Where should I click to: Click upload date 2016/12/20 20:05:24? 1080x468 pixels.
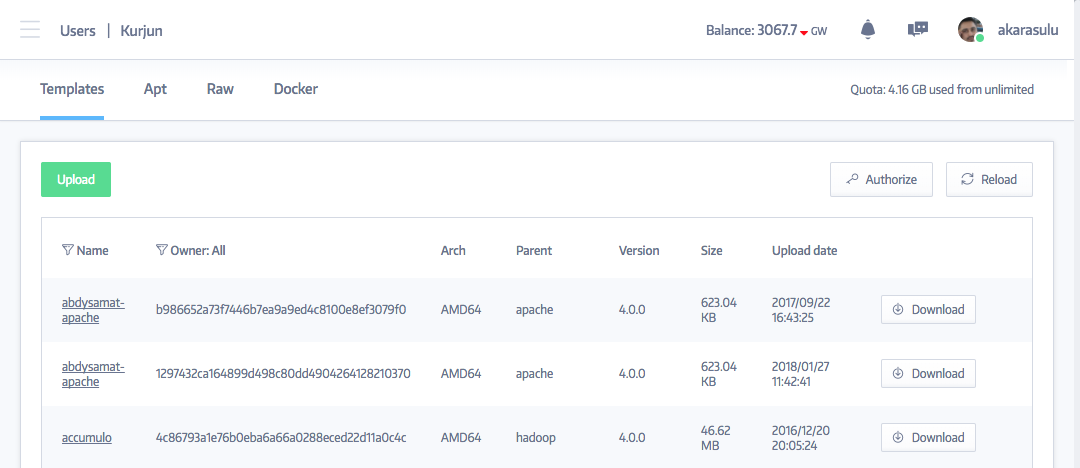(801, 438)
